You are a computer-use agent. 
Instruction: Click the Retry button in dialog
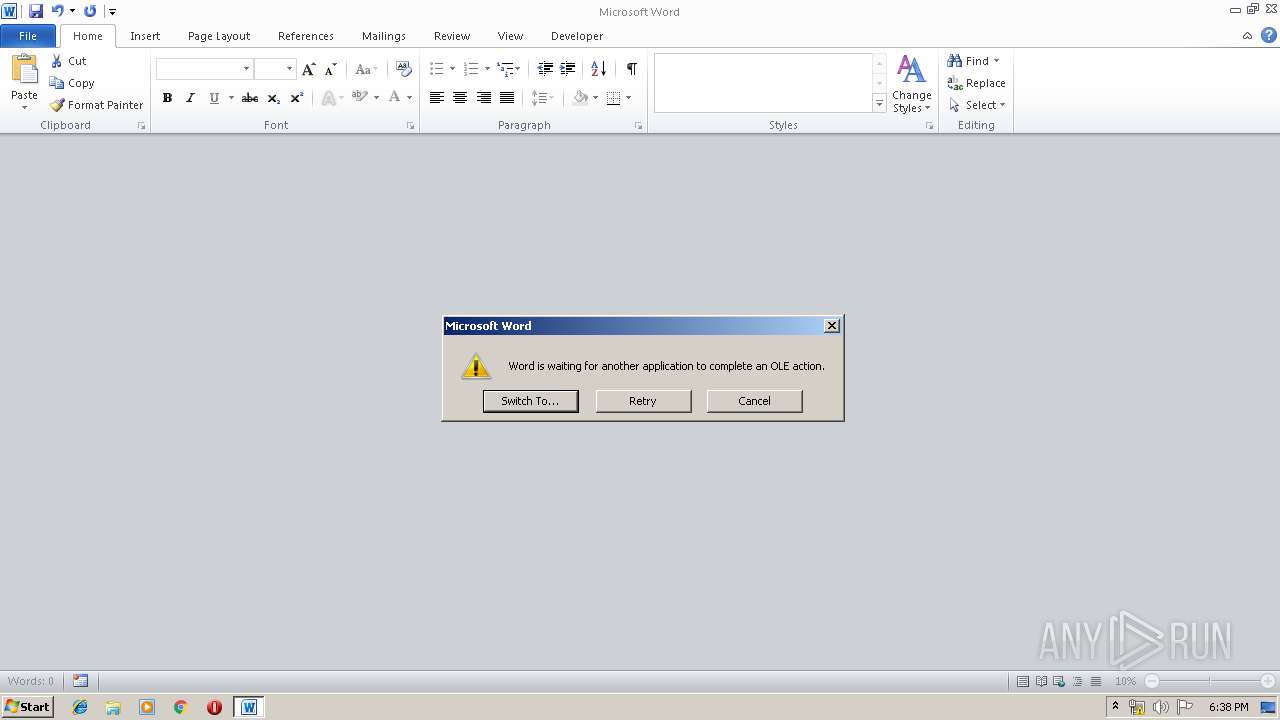tap(643, 401)
